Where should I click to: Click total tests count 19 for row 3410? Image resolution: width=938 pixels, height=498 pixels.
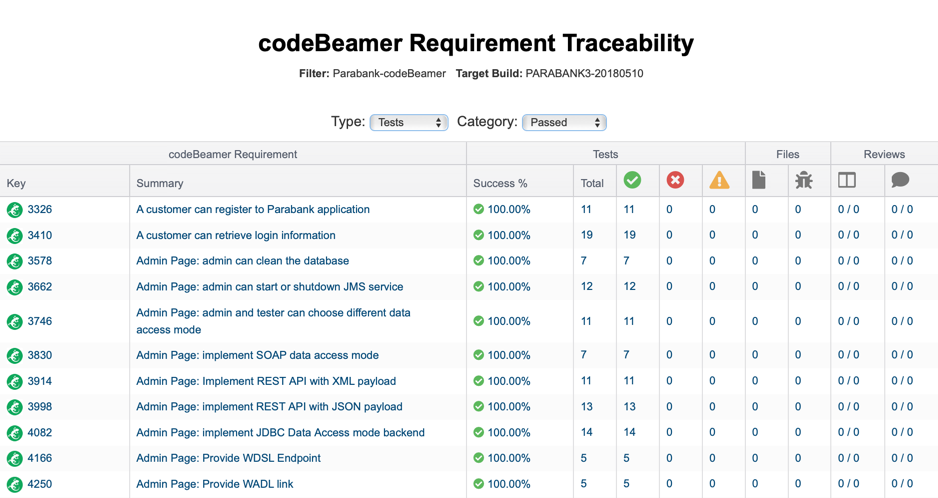click(x=587, y=235)
